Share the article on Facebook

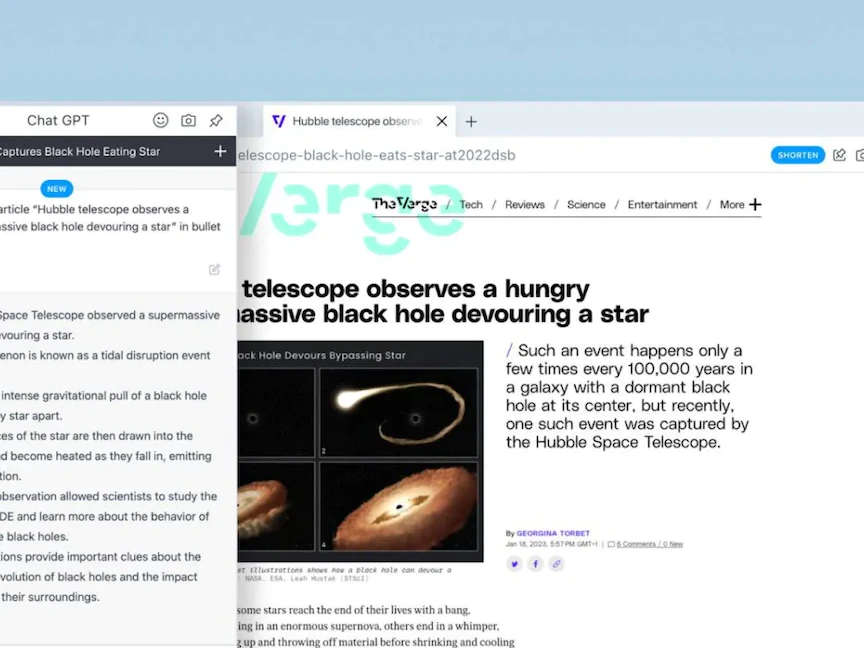pyautogui.click(x=535, y=564)
